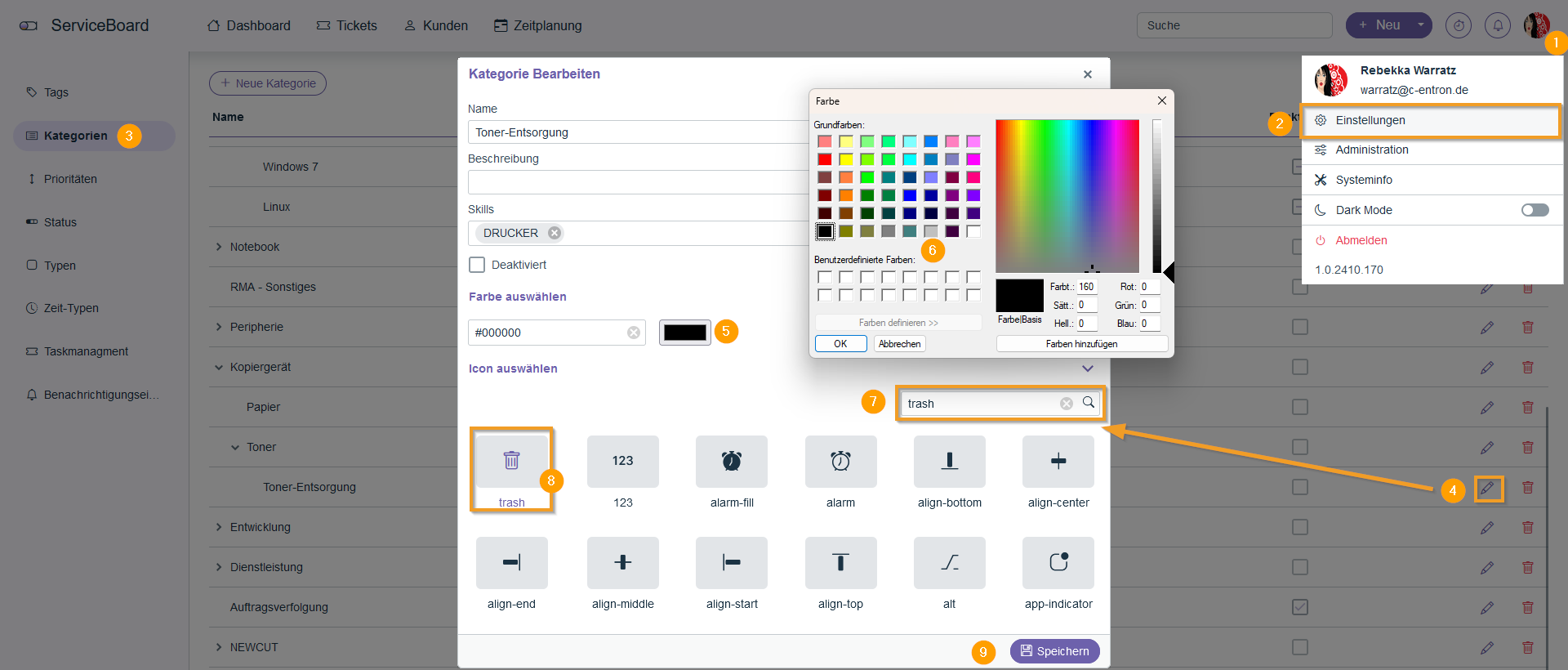This screenshot has width=1568, height=670.
Task: Click into the Beschreibung text field
Action: click(637, 182)
